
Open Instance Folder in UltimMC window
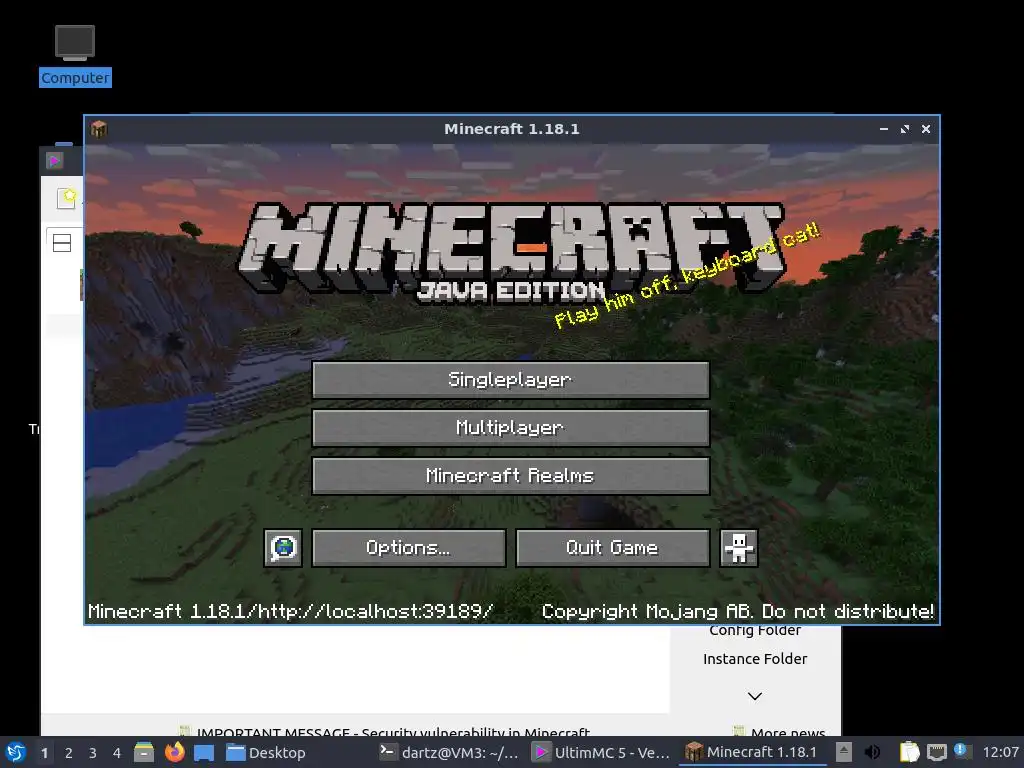click(755, 659)
